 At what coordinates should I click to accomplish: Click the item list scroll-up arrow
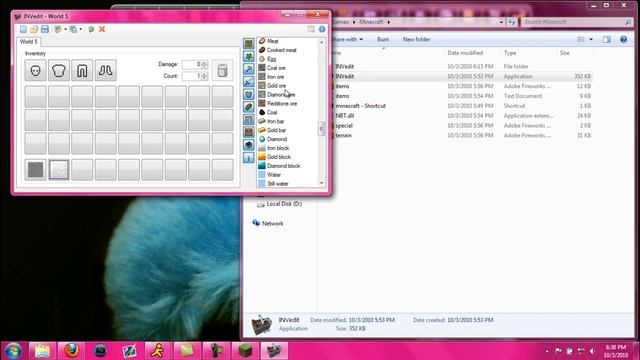pyautogui.click(x=322, y=42)
